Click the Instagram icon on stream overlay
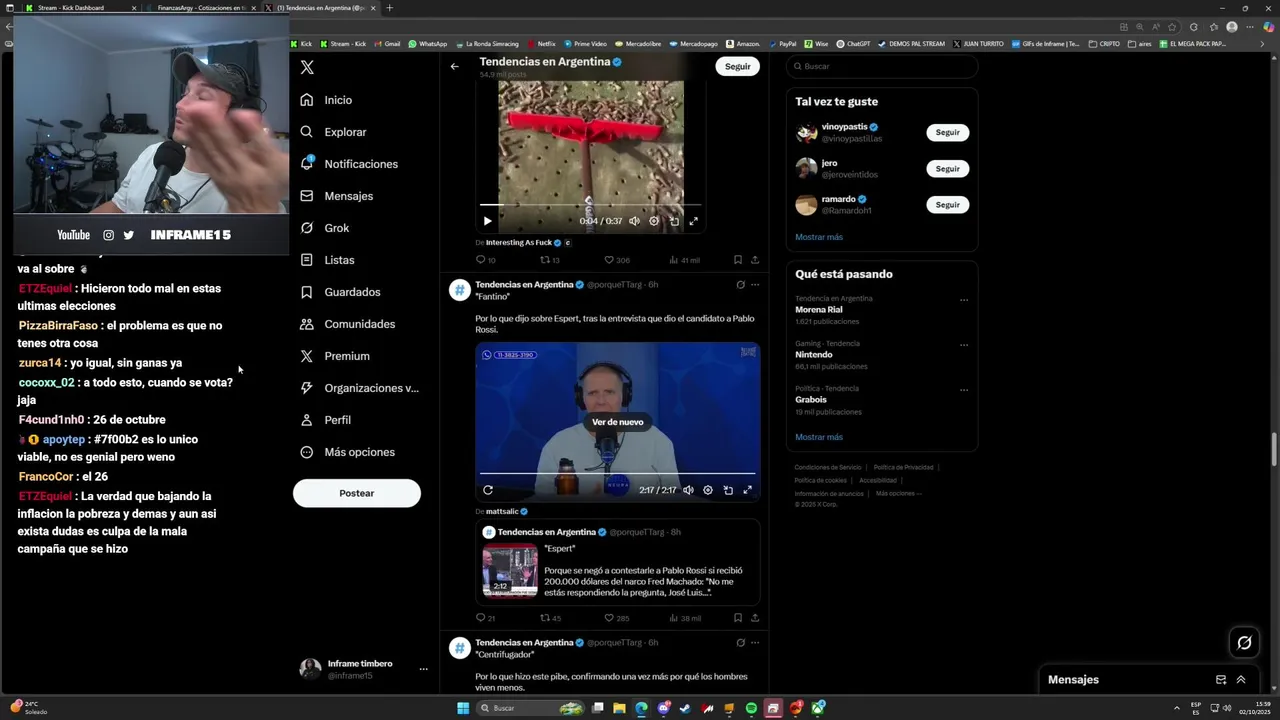This screenshot has height=720, width=1280. coord(108,235)
